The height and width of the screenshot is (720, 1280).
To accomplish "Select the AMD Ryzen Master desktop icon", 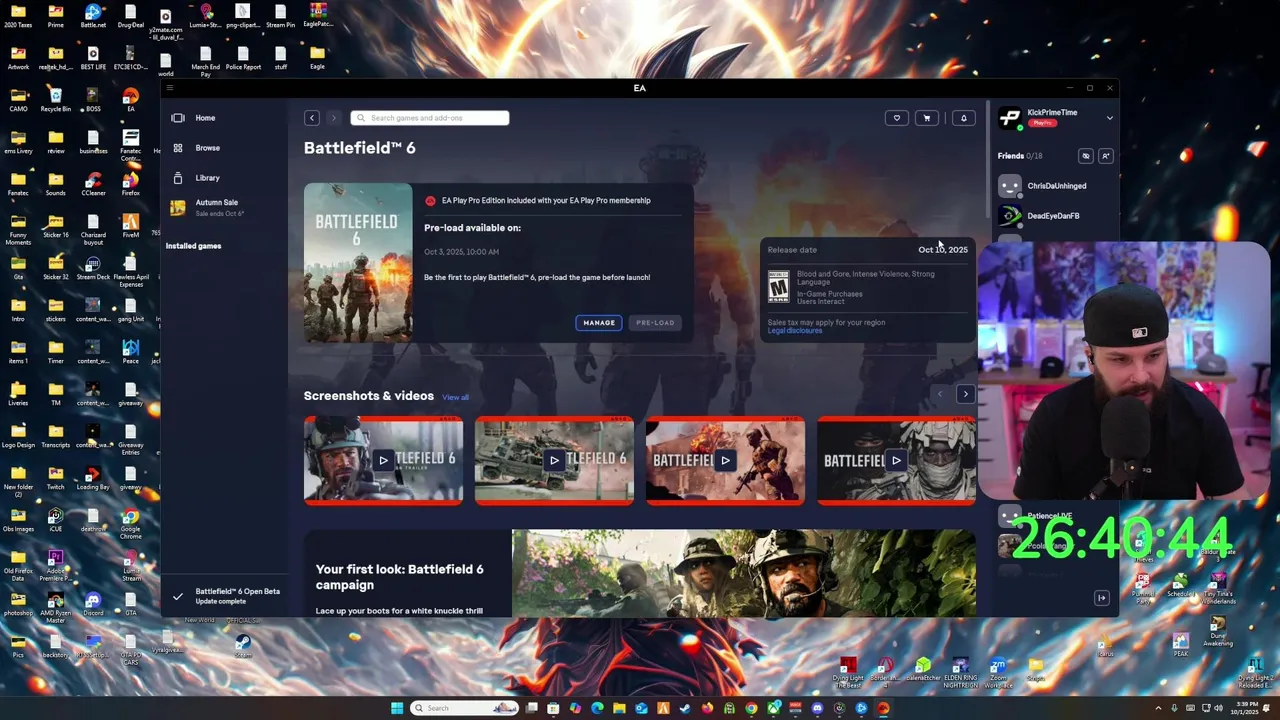I will pos(55,607).
